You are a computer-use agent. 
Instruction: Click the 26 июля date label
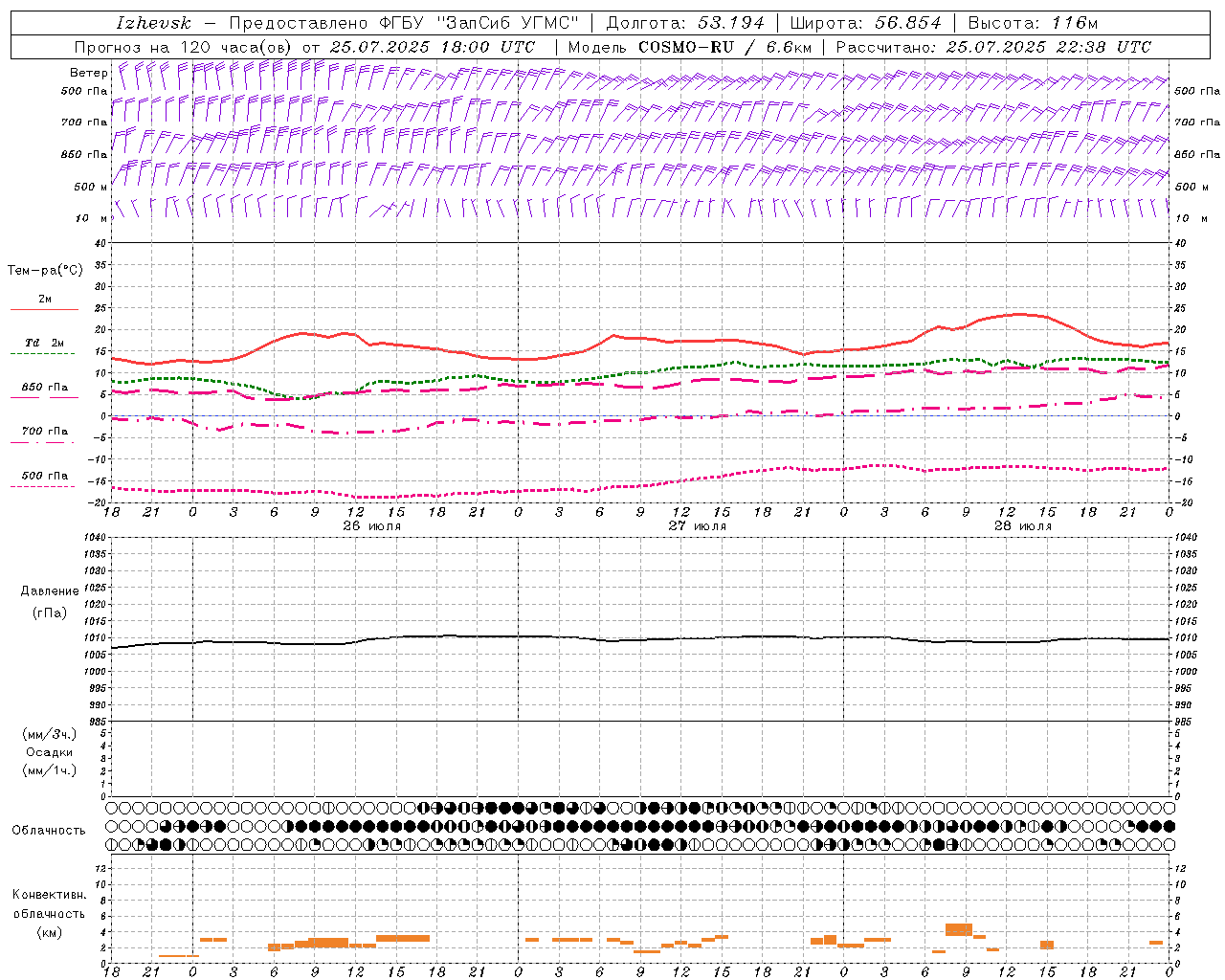(372, 526)
